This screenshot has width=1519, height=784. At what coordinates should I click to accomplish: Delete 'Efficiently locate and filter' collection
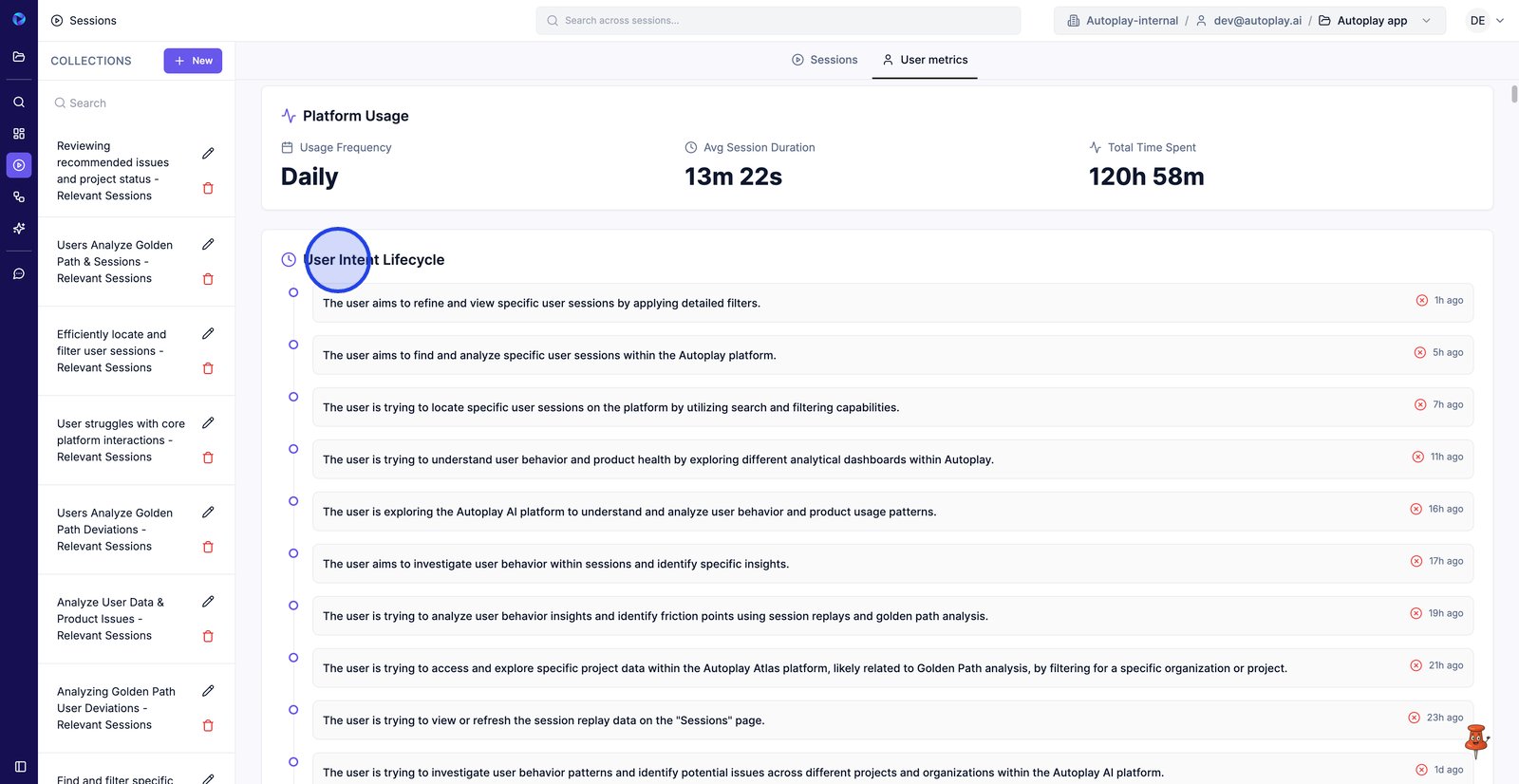pyautogui.click(x=208, y=368)
